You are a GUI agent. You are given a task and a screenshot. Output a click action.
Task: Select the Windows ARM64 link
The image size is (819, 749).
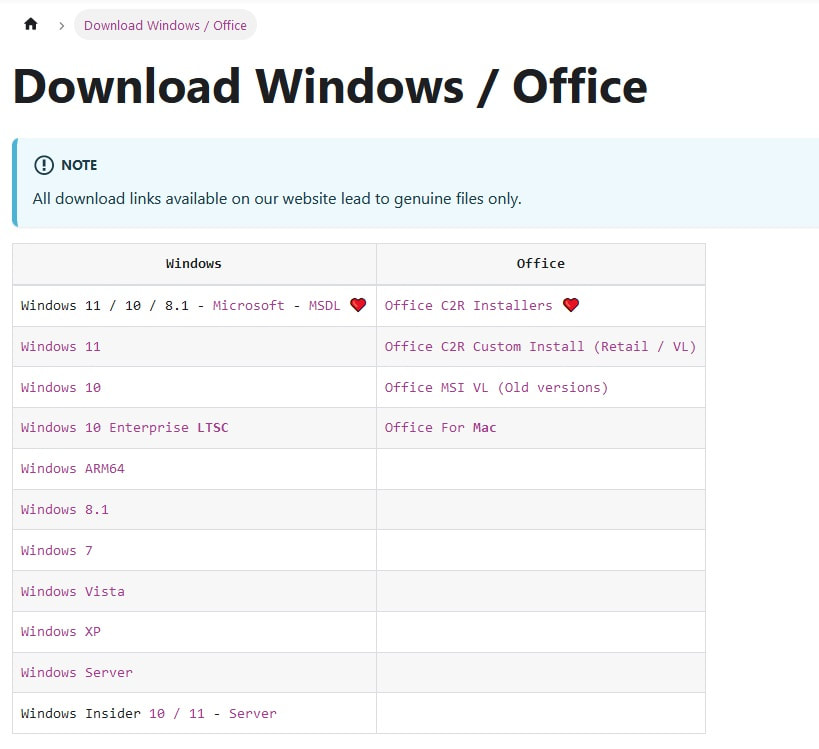(x=73, y=468)
